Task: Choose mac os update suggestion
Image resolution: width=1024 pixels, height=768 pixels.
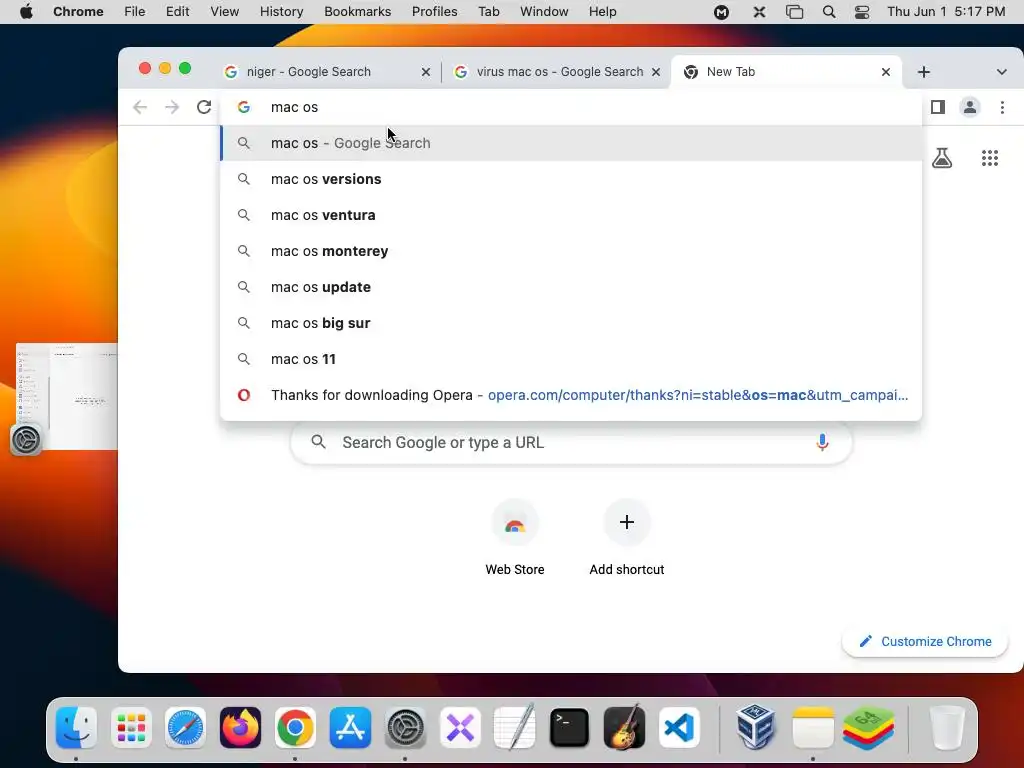Action: pyautogui.click(x=571, y=287)
